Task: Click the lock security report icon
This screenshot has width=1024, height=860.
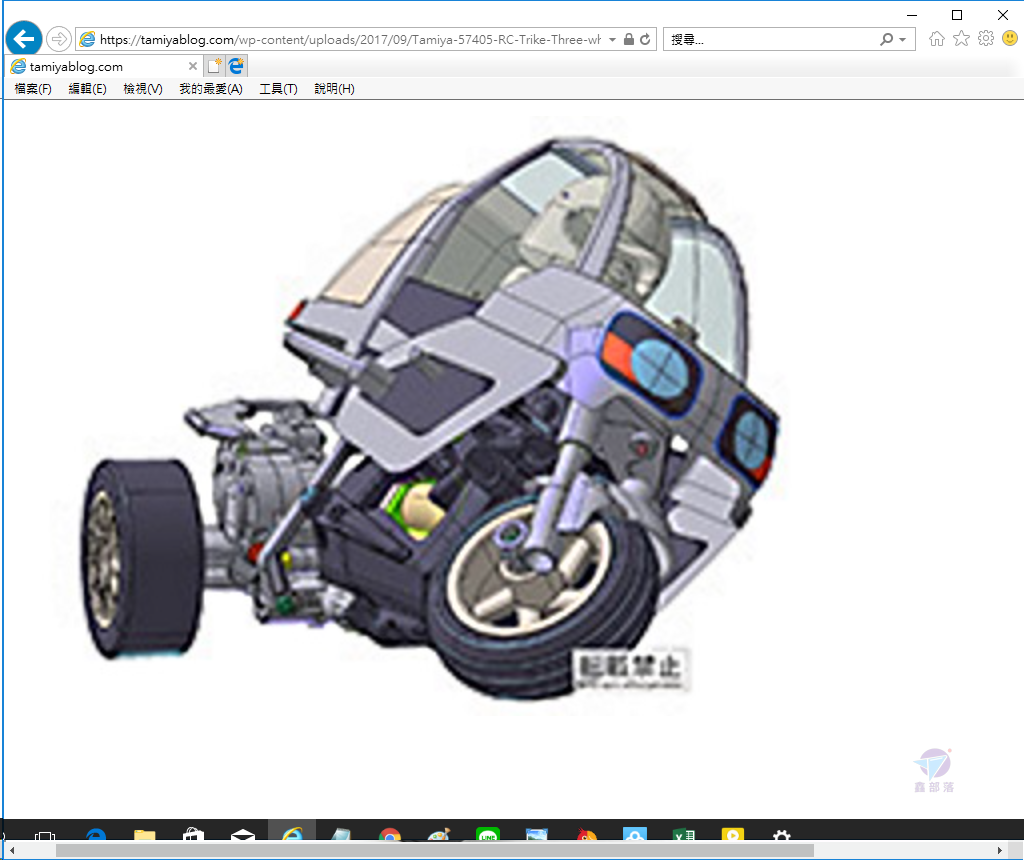Action: (628, 39)
